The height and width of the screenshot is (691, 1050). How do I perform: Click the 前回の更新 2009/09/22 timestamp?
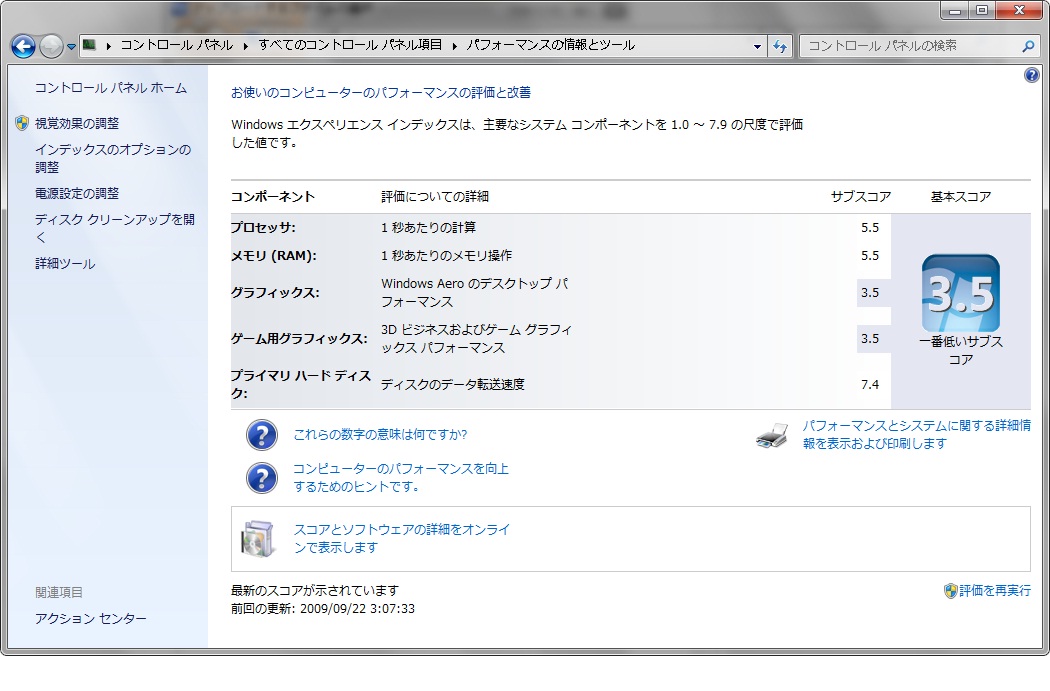point(323,609)
